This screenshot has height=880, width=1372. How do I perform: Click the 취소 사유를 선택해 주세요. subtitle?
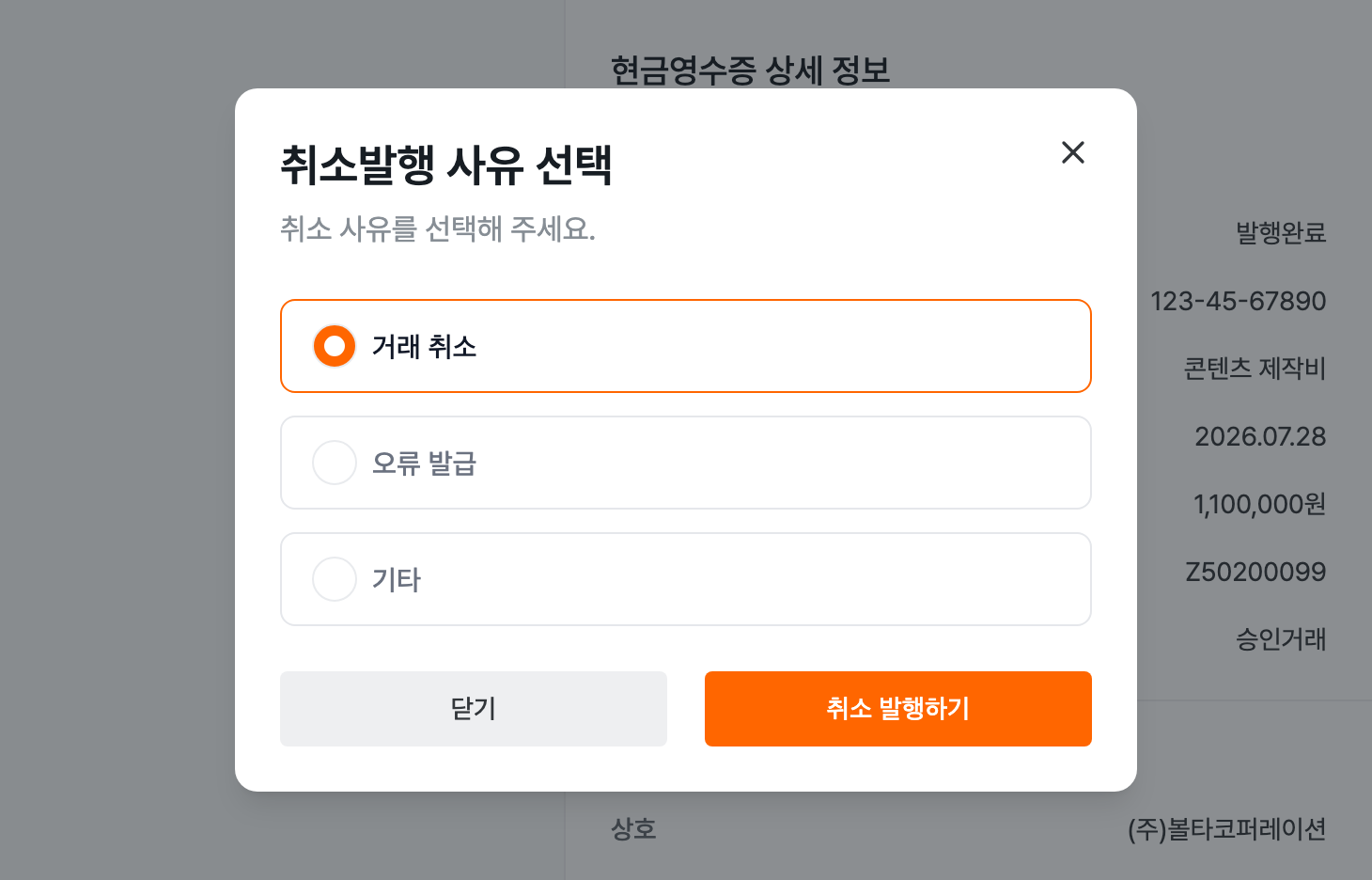click(x=438, y=228)
